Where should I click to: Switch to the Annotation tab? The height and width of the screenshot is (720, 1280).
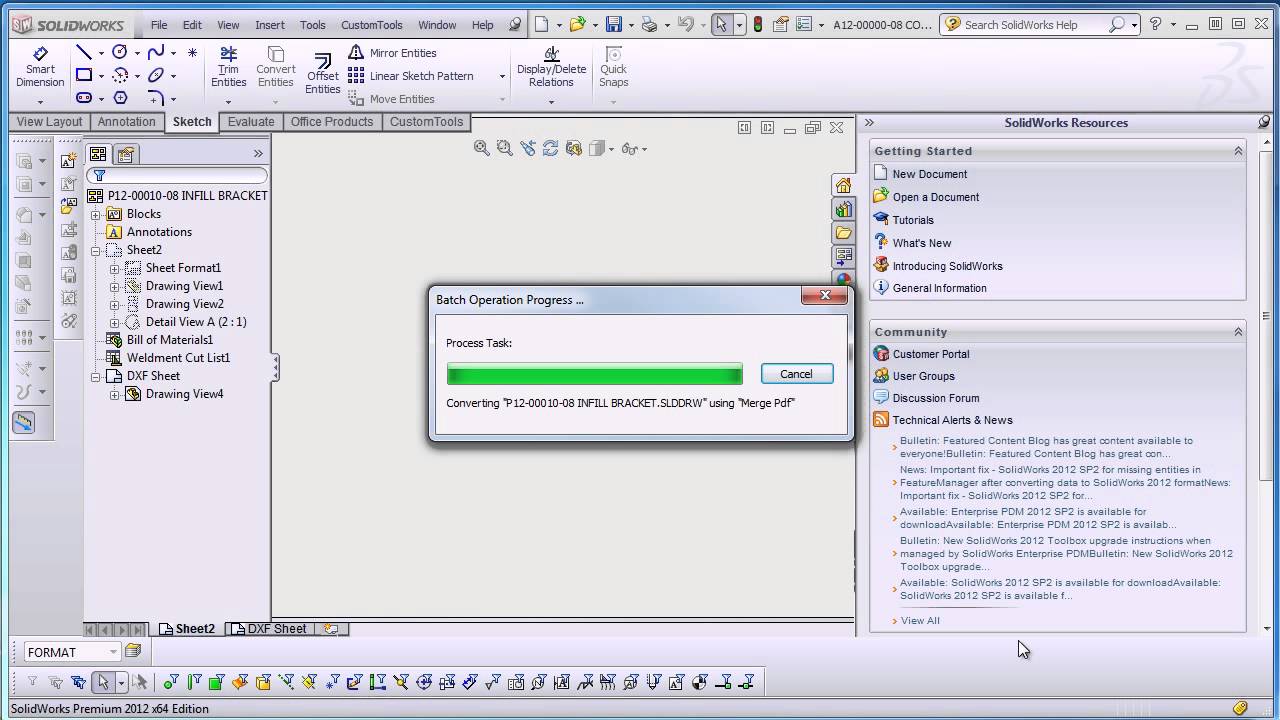126,122
